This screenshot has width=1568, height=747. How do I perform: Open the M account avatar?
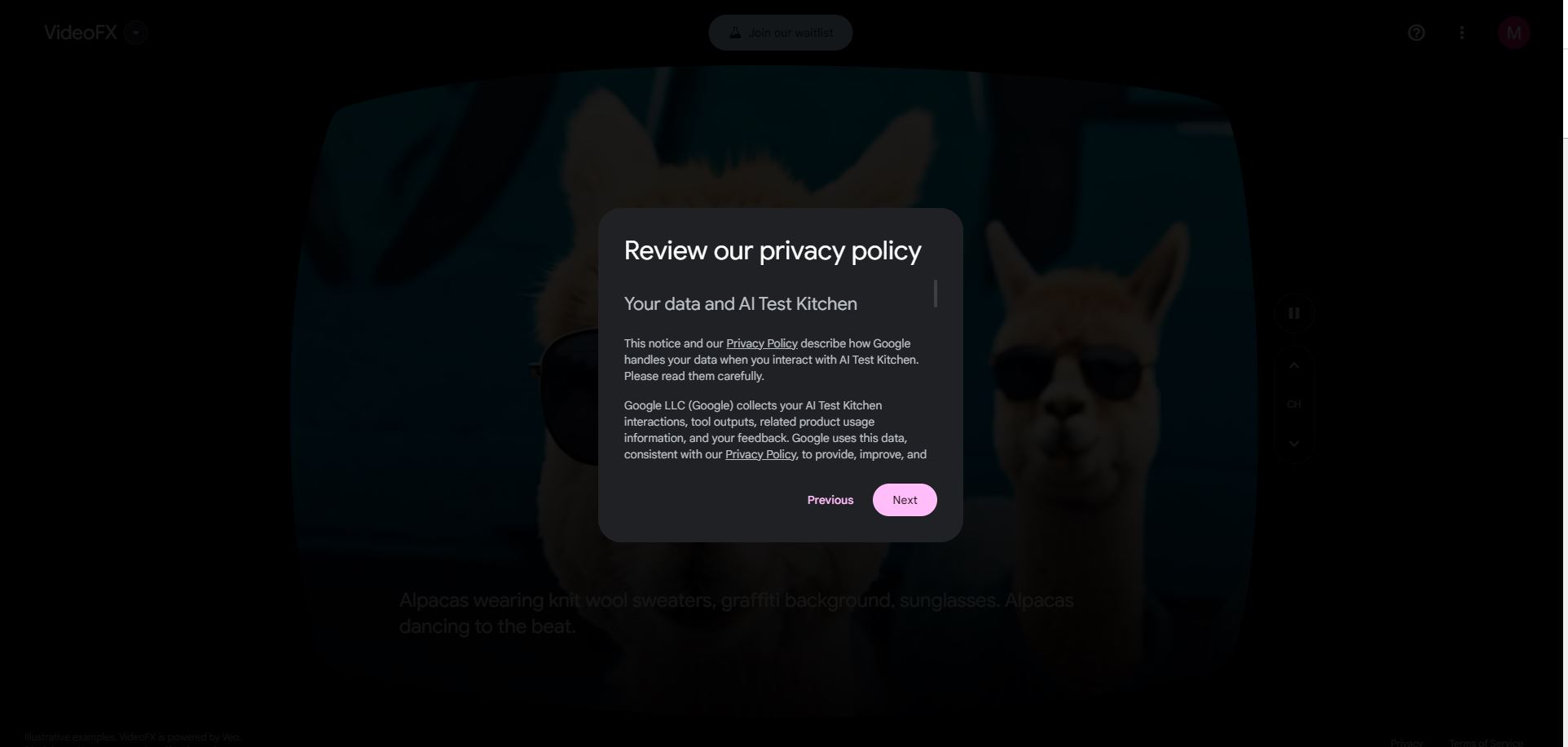1513,33
